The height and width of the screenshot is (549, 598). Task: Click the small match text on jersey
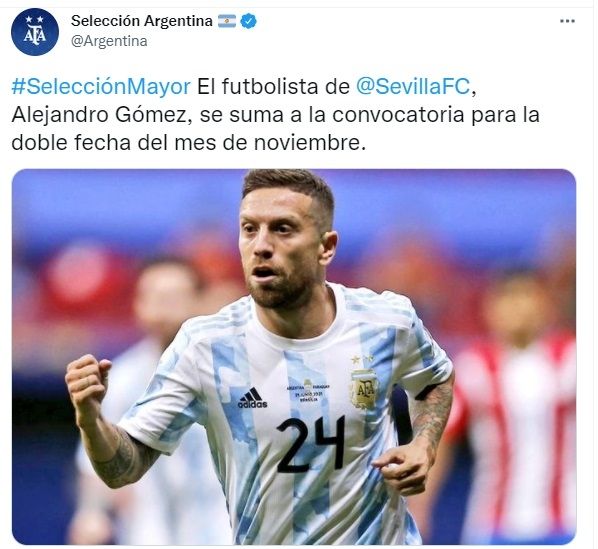point(308,393)
